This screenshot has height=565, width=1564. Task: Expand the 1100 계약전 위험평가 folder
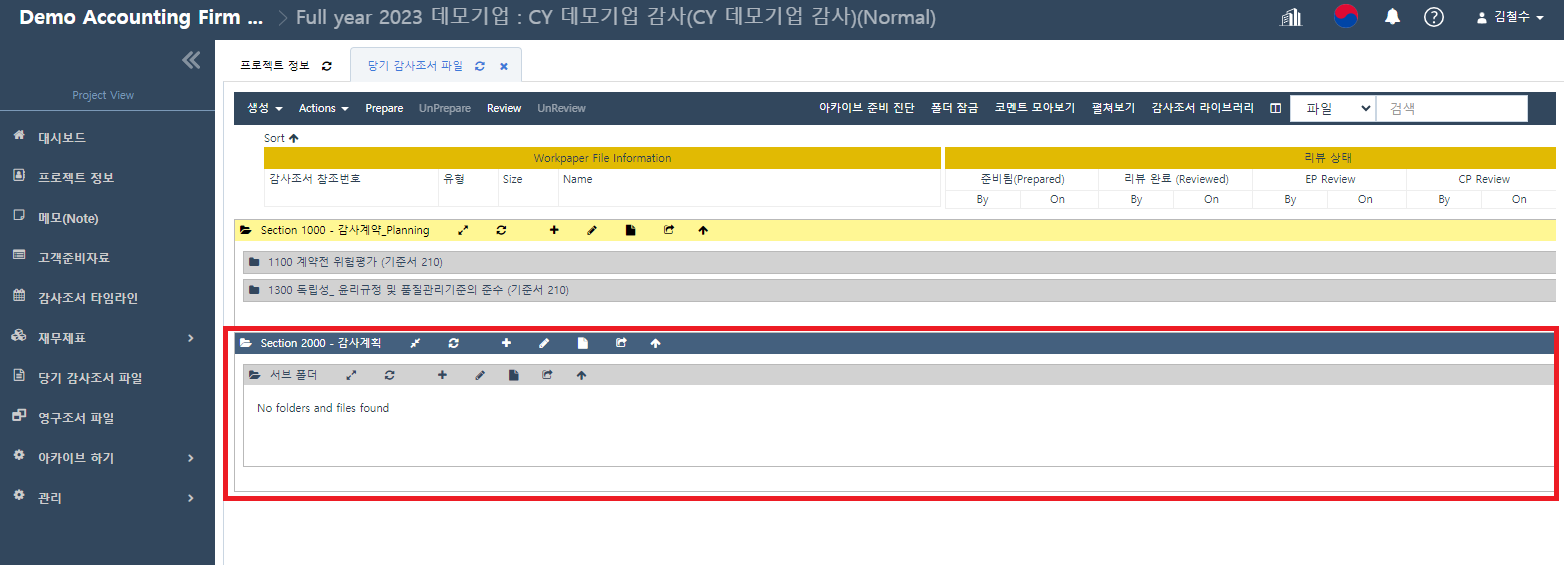pyautogui.click(x=355, y=262)
